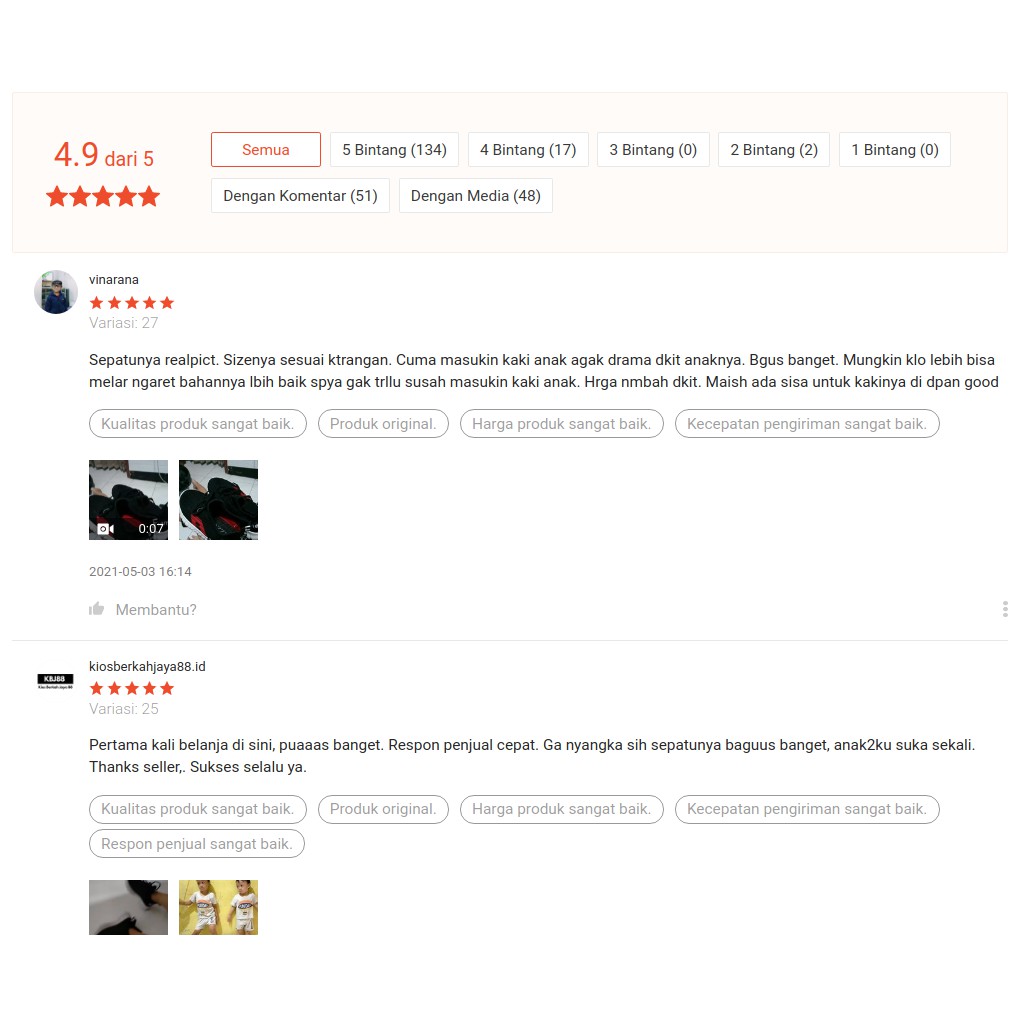Click the Respon penjual sangat baik tag
Screen dimensions: 1019x1019
197,844
